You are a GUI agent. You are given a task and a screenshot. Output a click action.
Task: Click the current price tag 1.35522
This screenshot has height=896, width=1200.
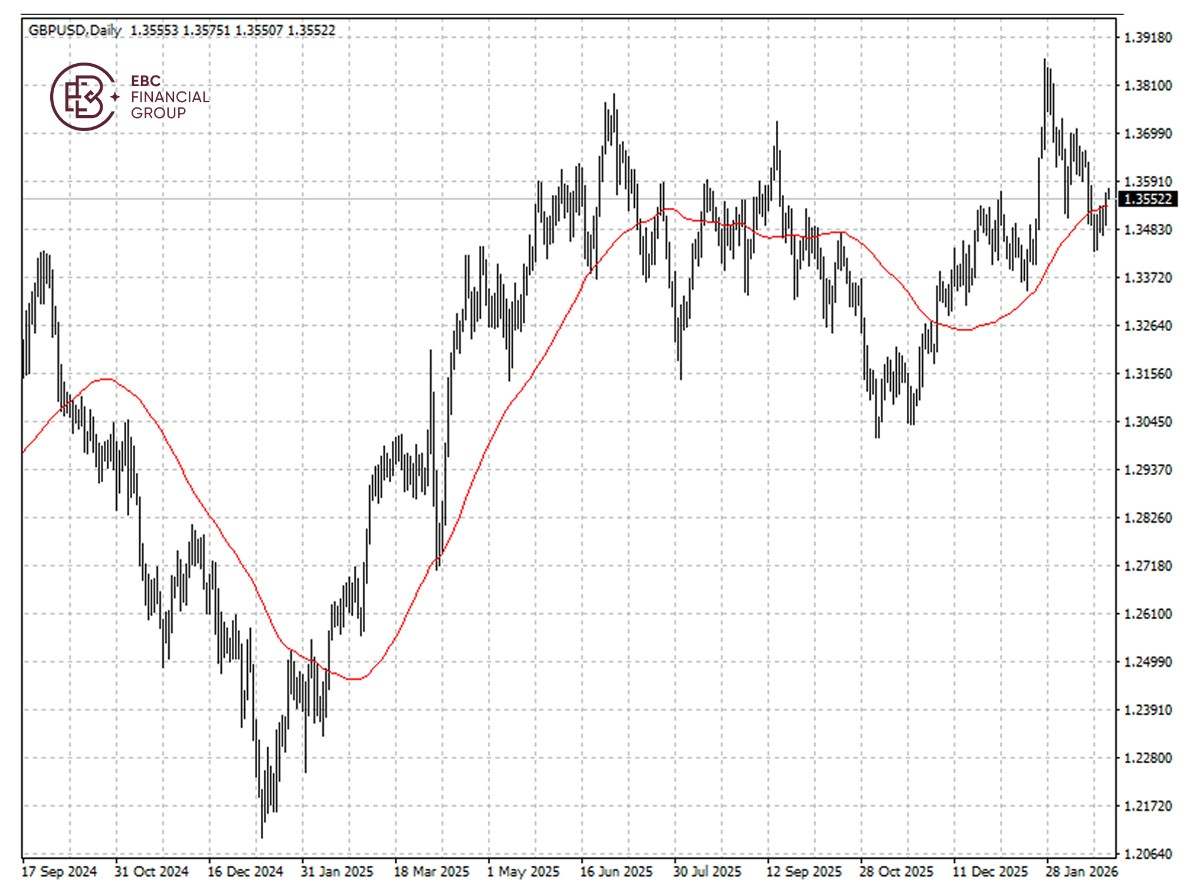(1146, 198)
